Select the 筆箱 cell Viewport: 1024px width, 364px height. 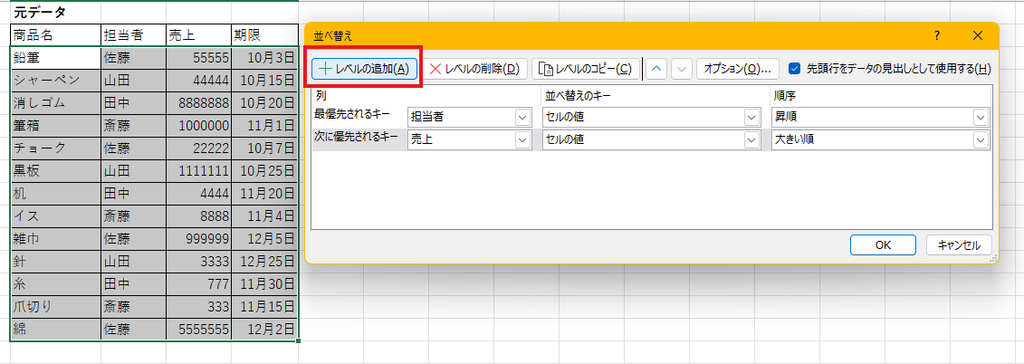point(56,125)
